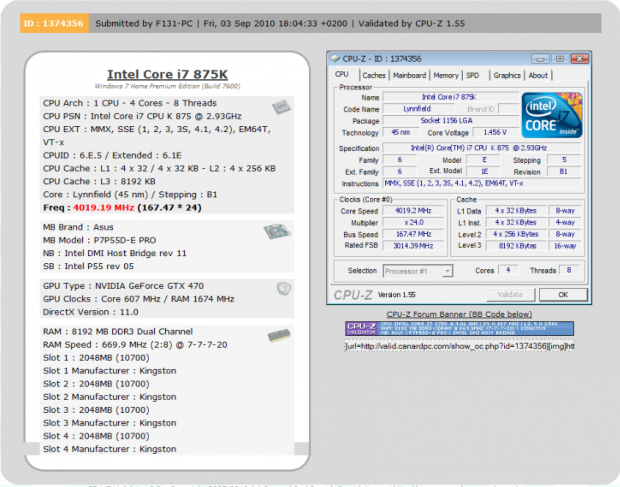Open the Caches tab
The image size is (620, 487).
coord(374,75)
